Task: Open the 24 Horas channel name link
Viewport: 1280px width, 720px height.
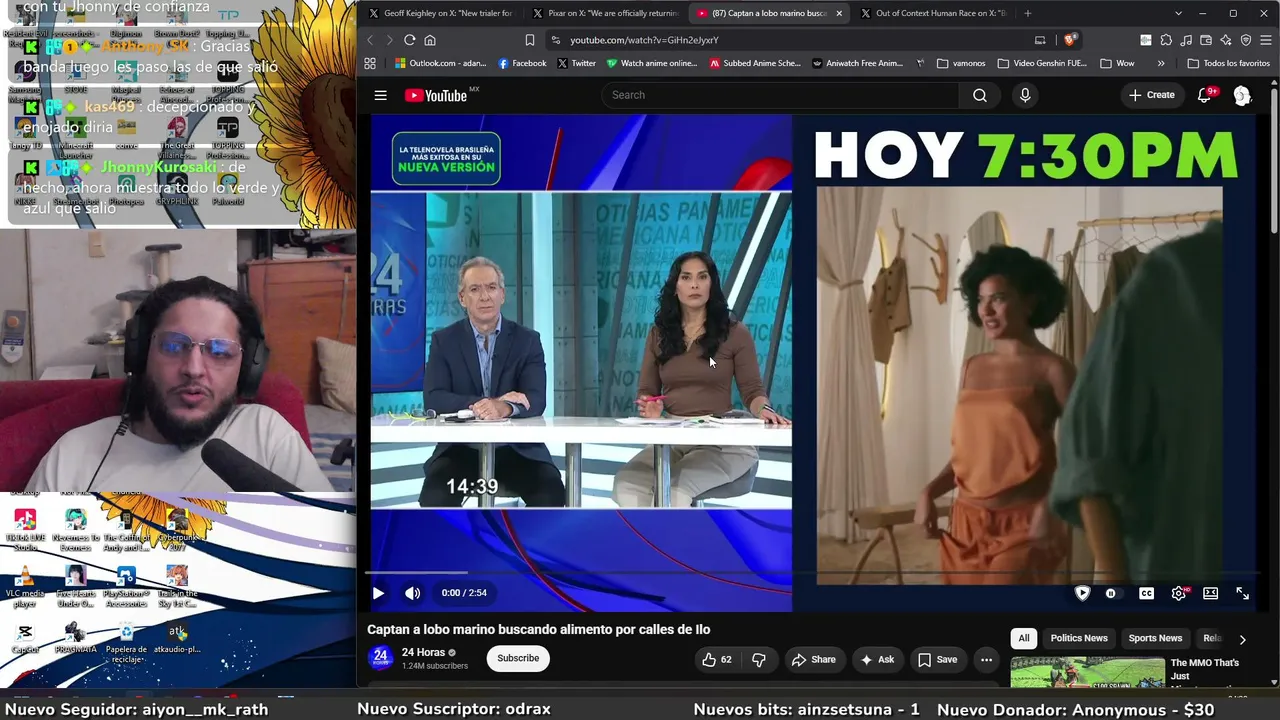Action: [423, 652]
